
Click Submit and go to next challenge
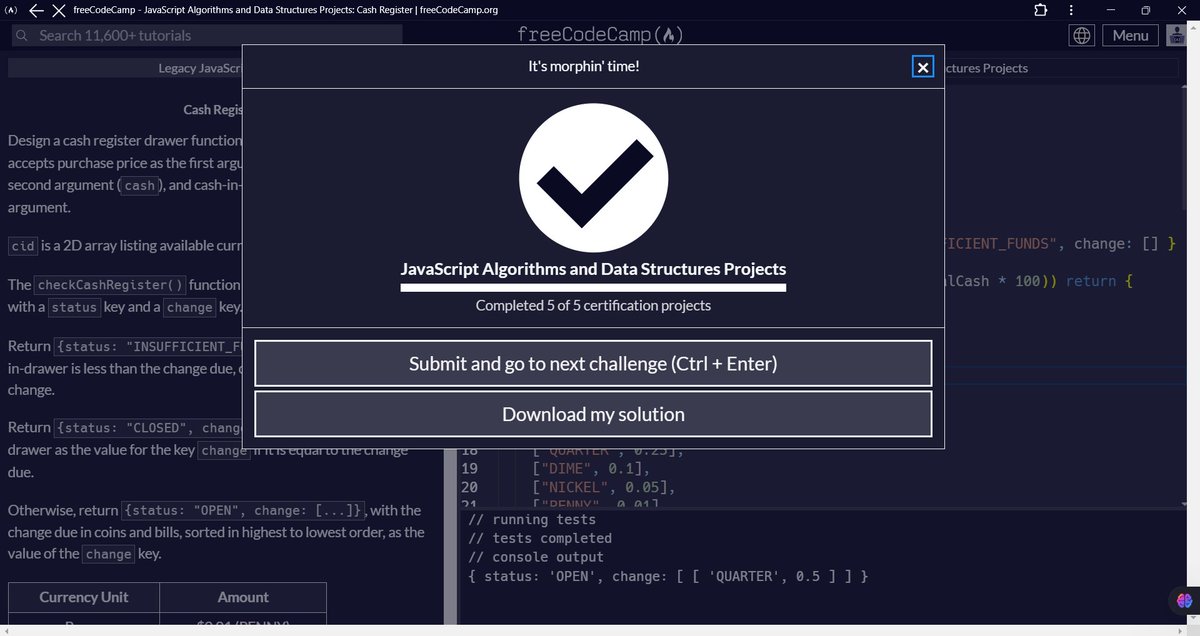(593, 363)
